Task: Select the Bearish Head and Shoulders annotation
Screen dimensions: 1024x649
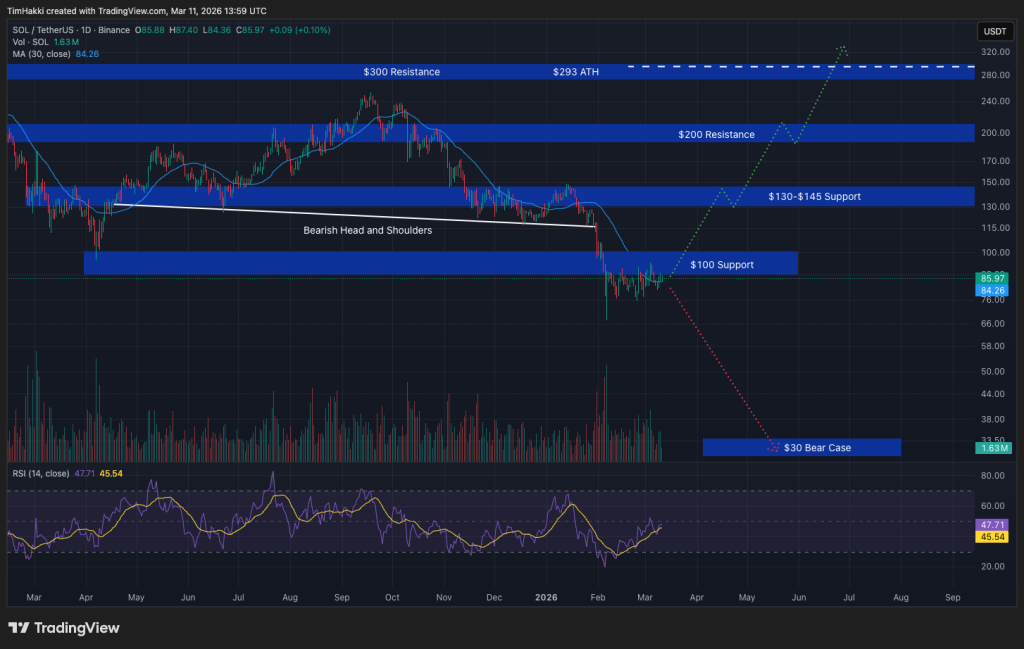Action: point(367,230)
